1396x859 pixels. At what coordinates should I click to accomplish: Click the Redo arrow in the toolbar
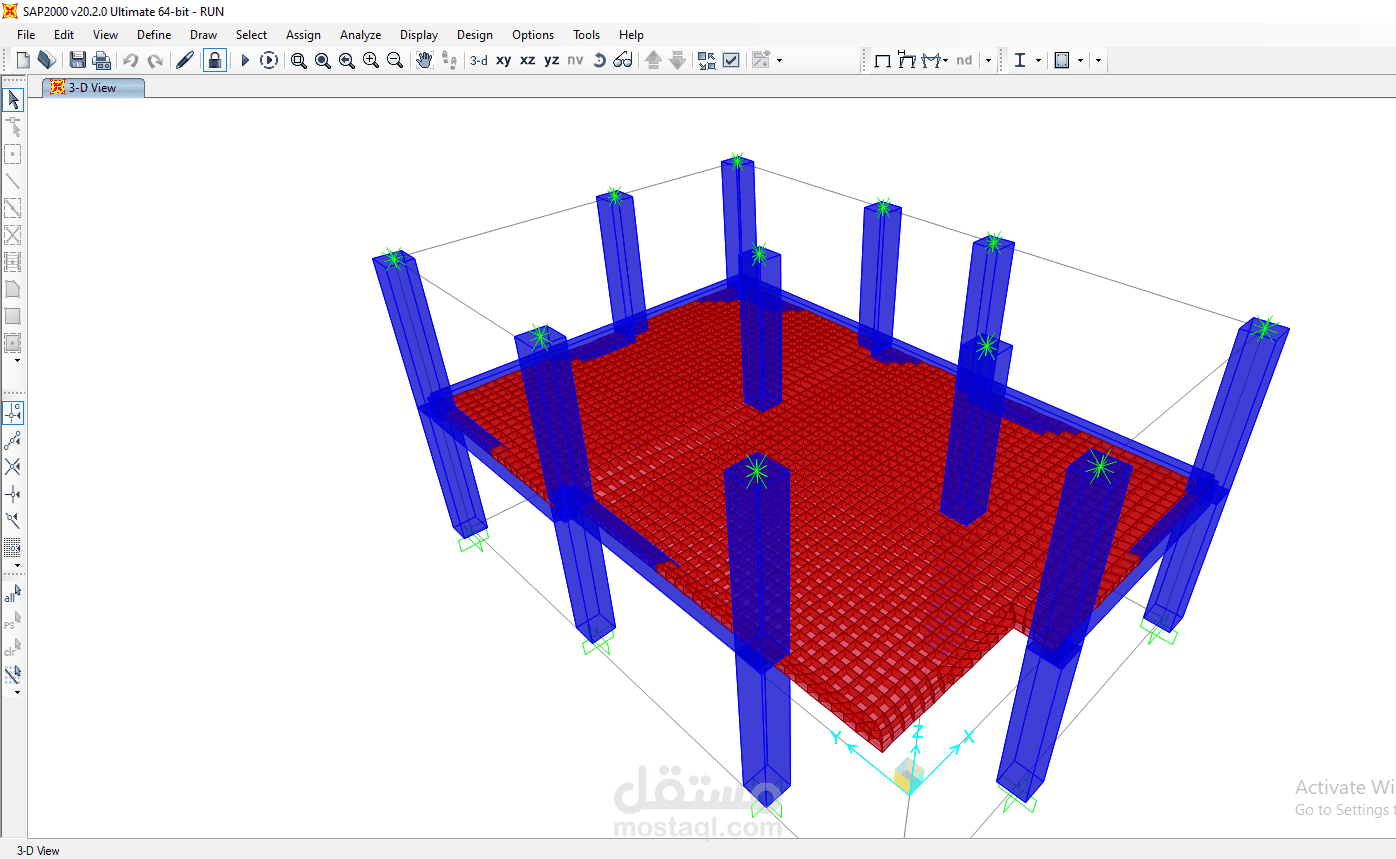point(155,60)
